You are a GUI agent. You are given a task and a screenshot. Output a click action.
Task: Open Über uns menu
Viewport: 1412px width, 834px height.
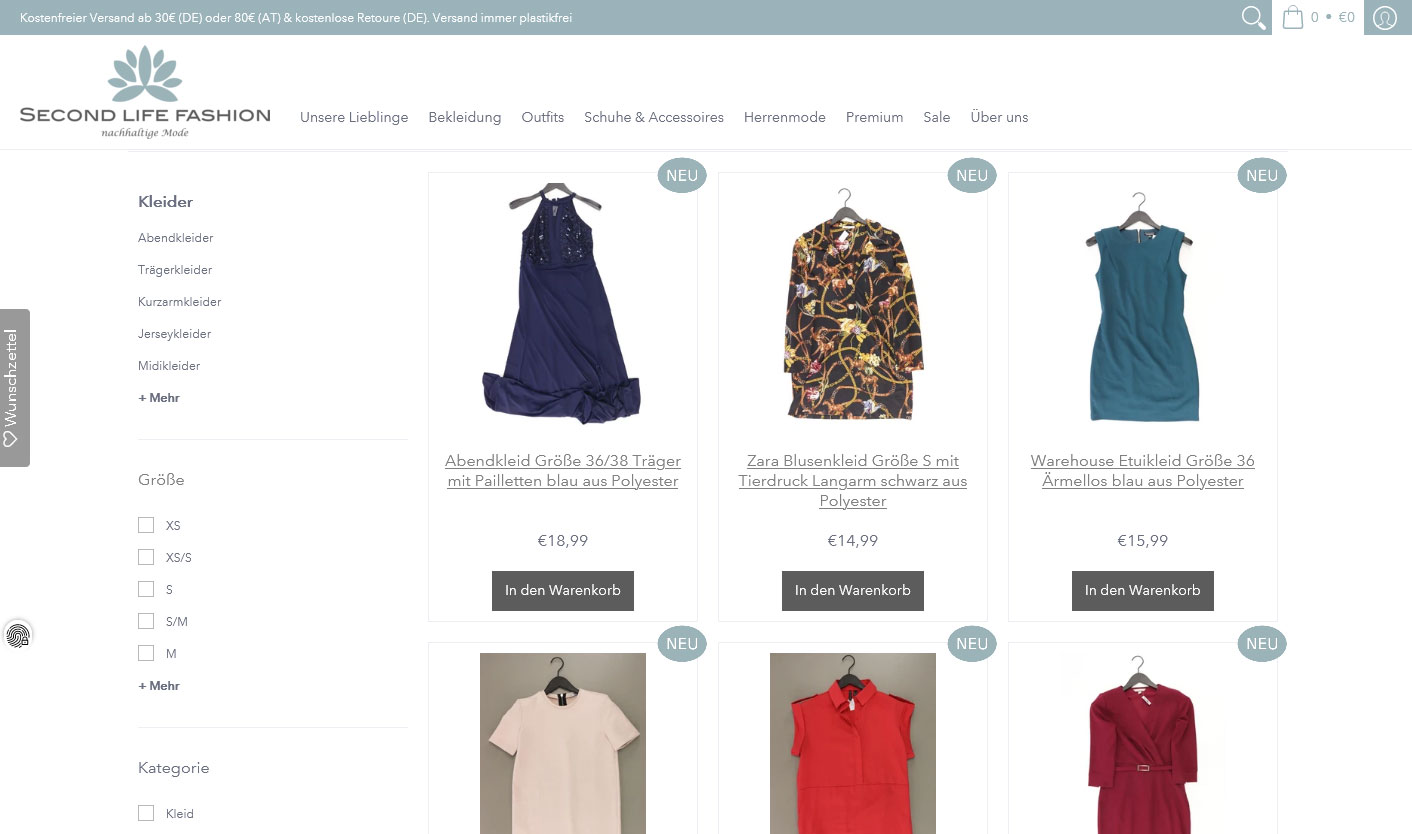999,117
